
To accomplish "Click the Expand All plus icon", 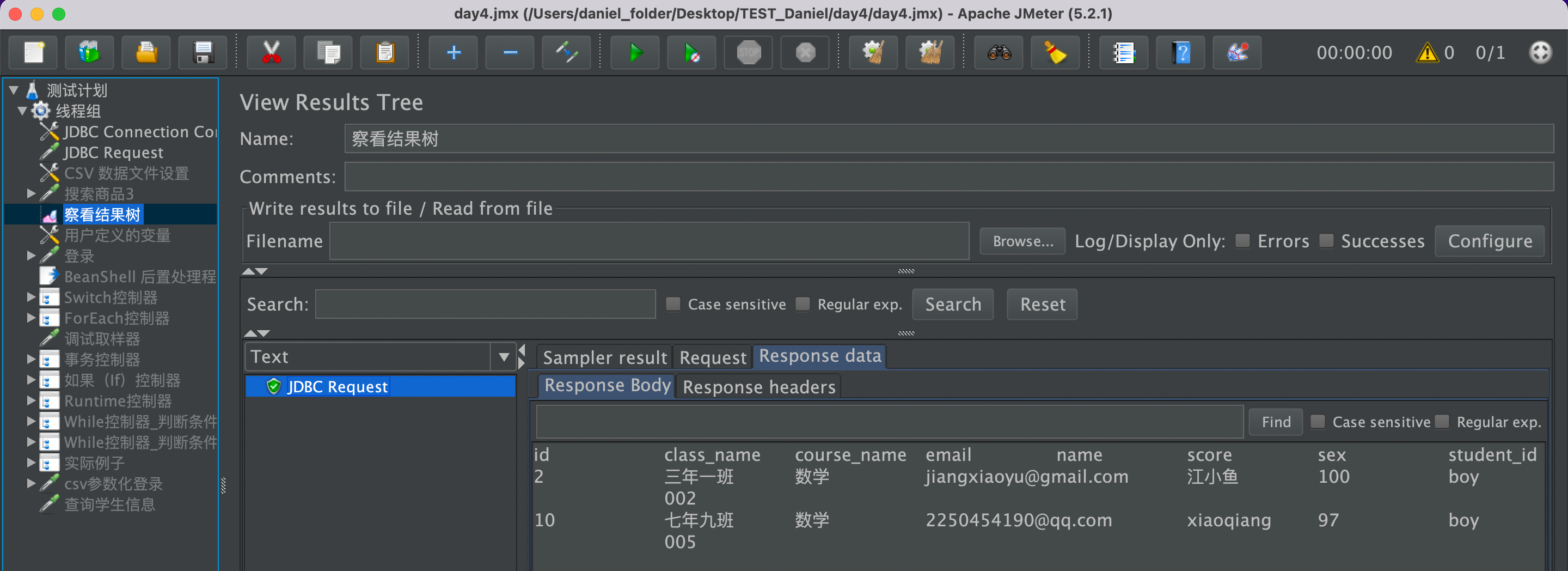I will (454, 52).
